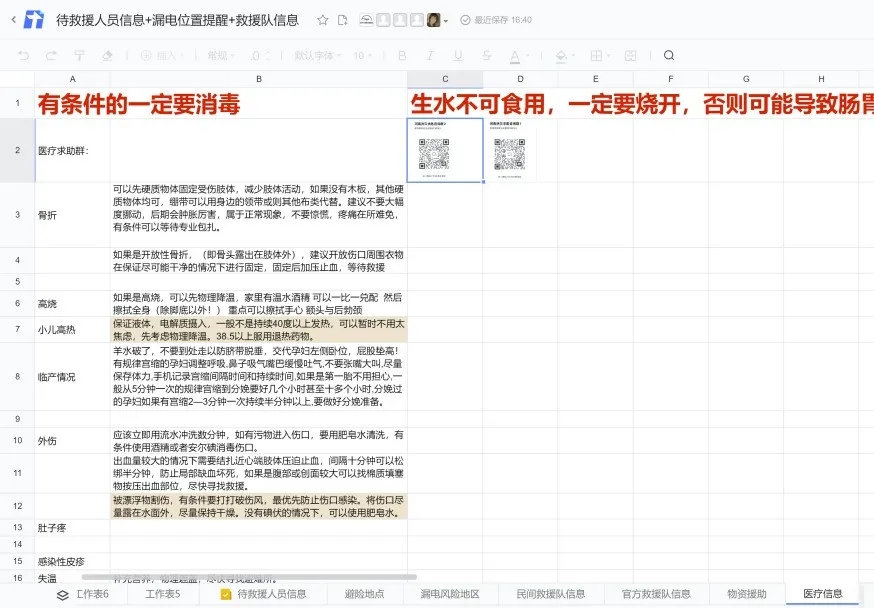Select highlighted cell starting 被漂浮物割伤
The width and height of the screenshot is (874, 608).
click(x=259, y=506)
